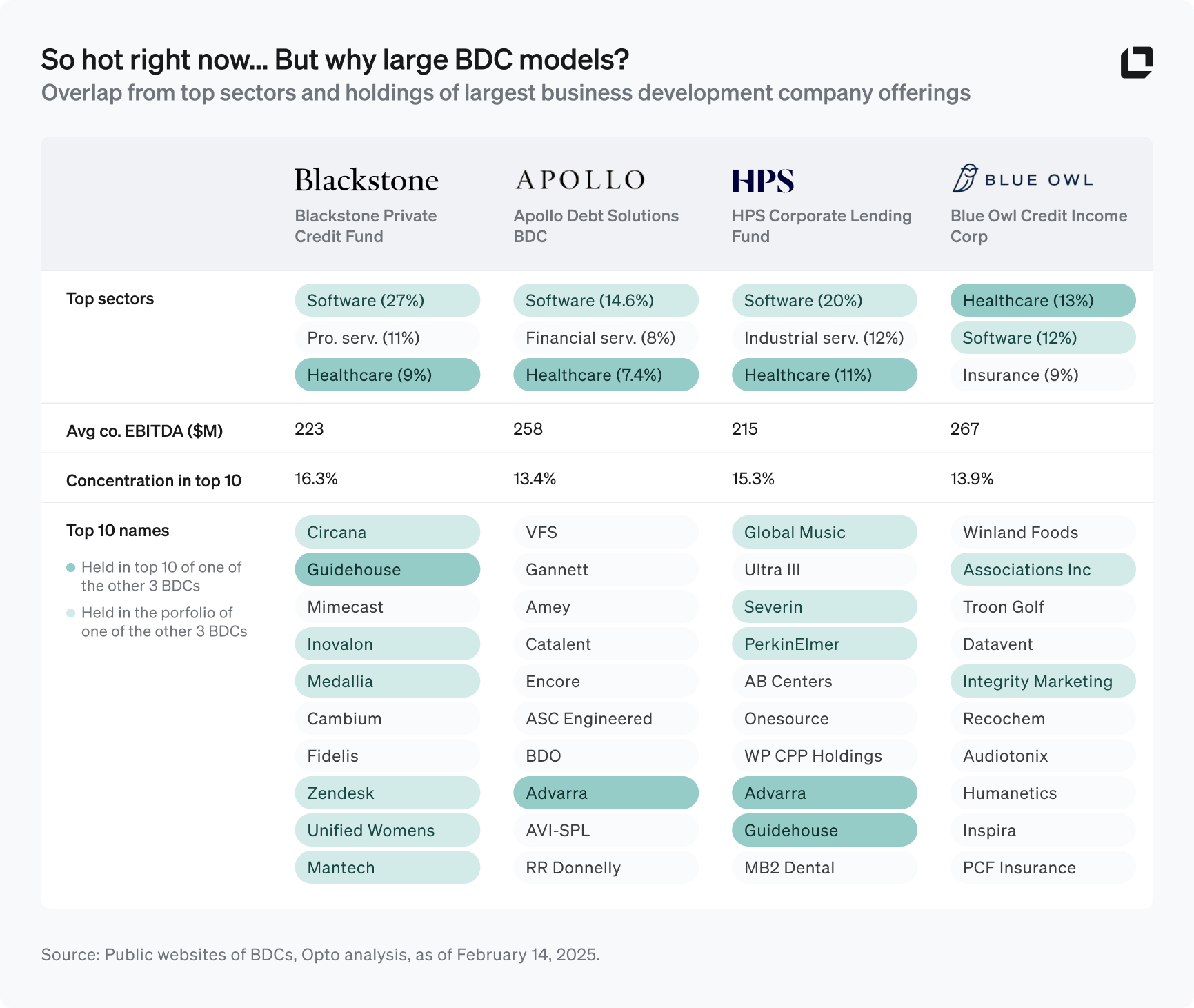The height and width of the screenshot is (1008, 1194).
Task: Select the Healthcare (13%) pill under Blue Owl
Action: (1042, 301)
